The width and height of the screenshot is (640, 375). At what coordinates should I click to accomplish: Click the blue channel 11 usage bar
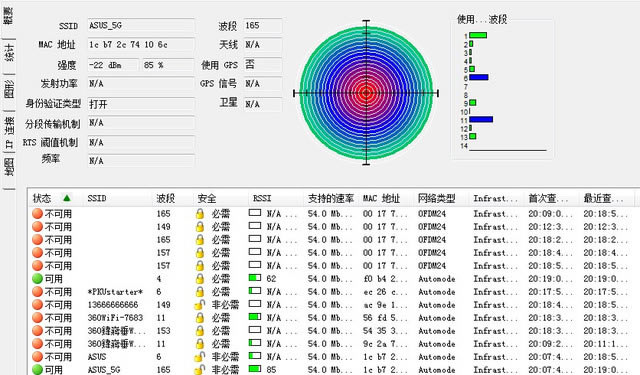click(x=481, y=120)
